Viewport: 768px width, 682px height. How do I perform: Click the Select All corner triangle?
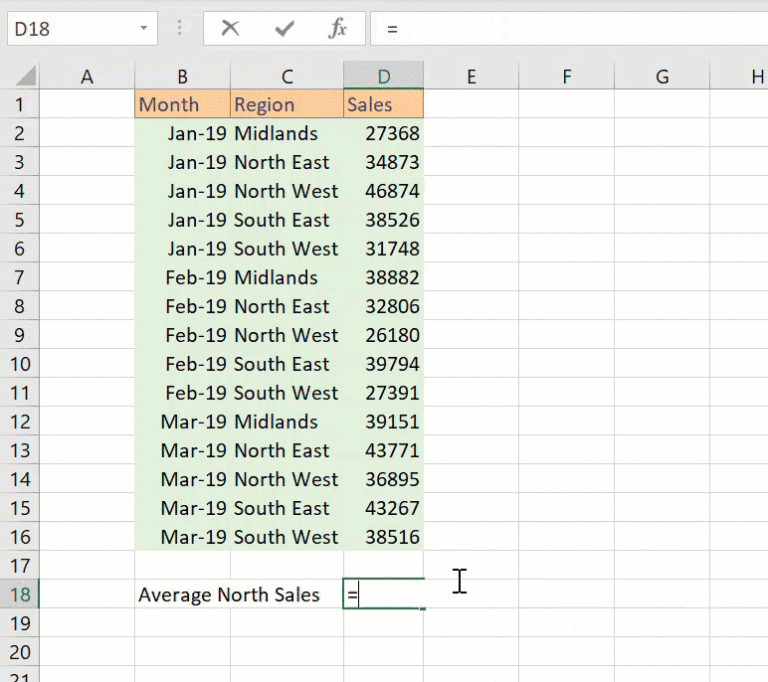click(x=26, y=76)
